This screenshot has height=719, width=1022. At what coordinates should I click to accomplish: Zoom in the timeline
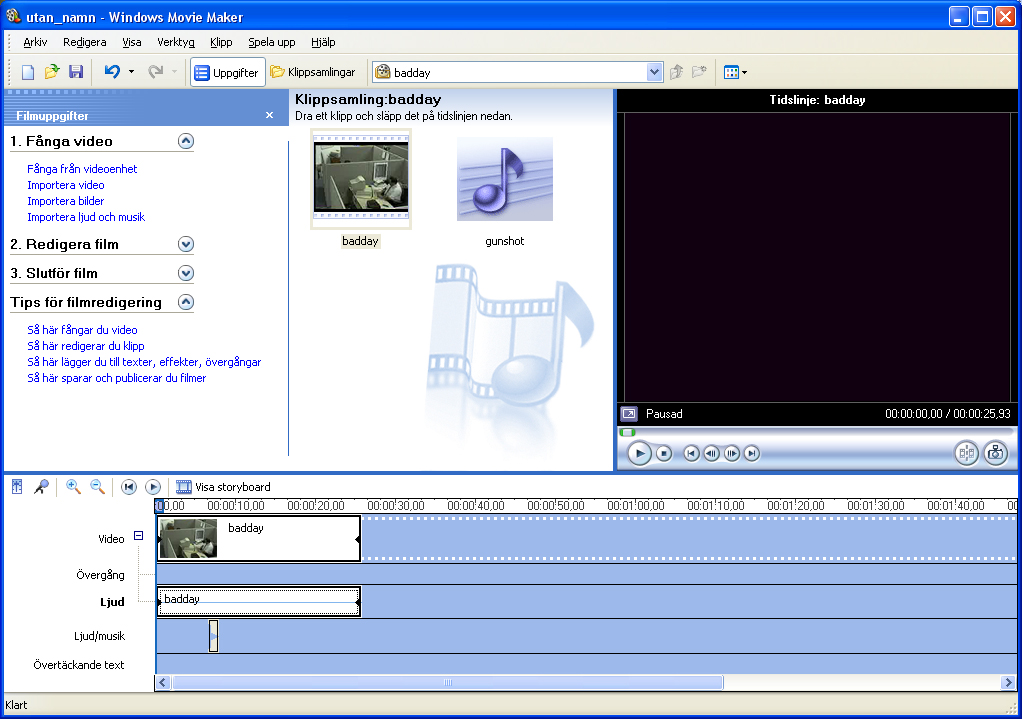pos(73,487)
